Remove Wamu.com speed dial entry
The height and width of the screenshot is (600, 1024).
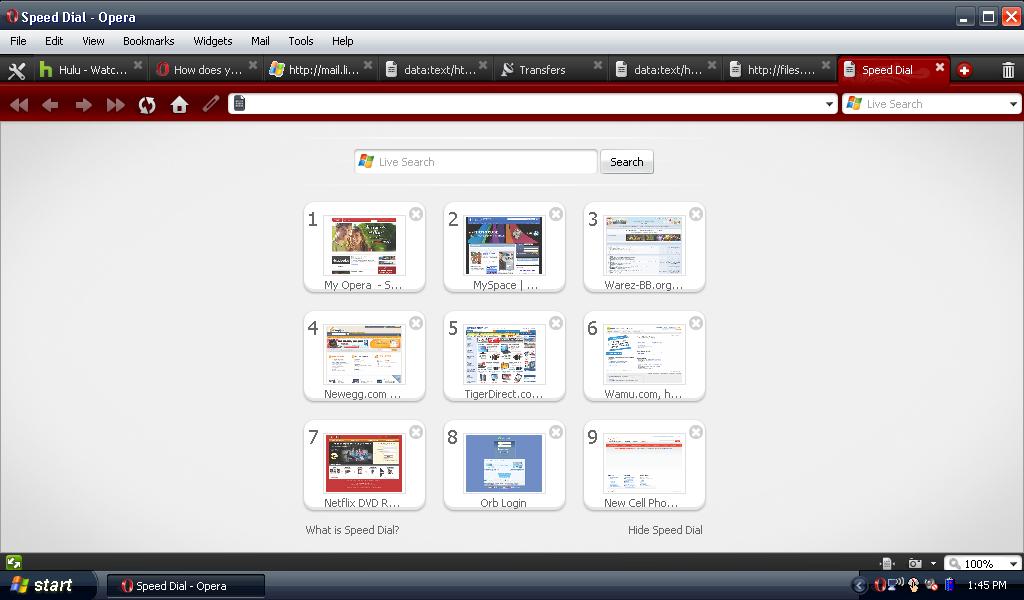(696, 323)
